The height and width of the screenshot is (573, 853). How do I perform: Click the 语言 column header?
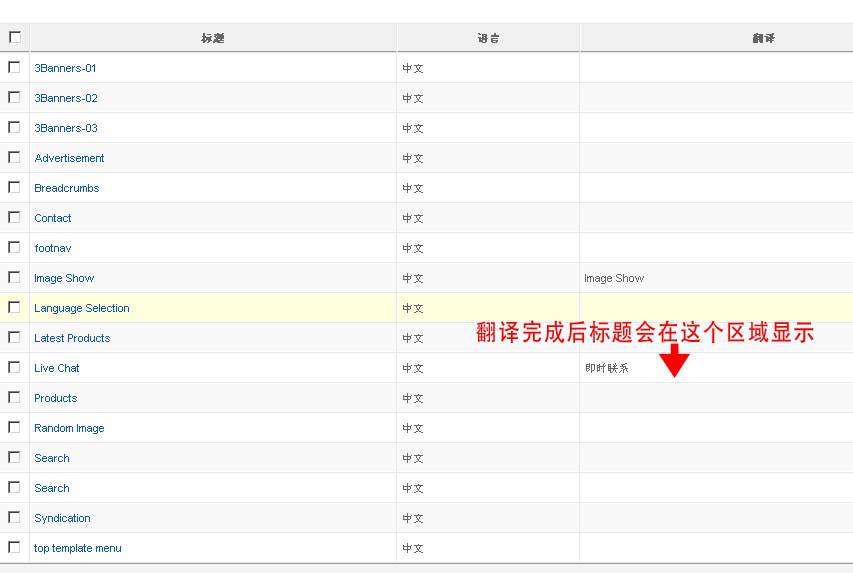coord(488,38)
